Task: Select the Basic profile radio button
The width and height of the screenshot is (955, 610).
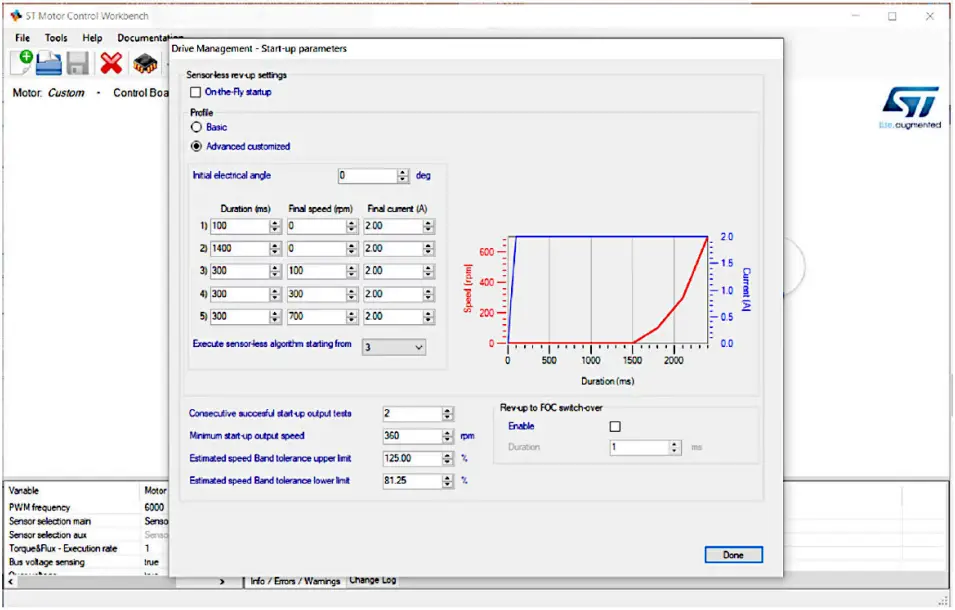Action: click(x=196, y=127)
